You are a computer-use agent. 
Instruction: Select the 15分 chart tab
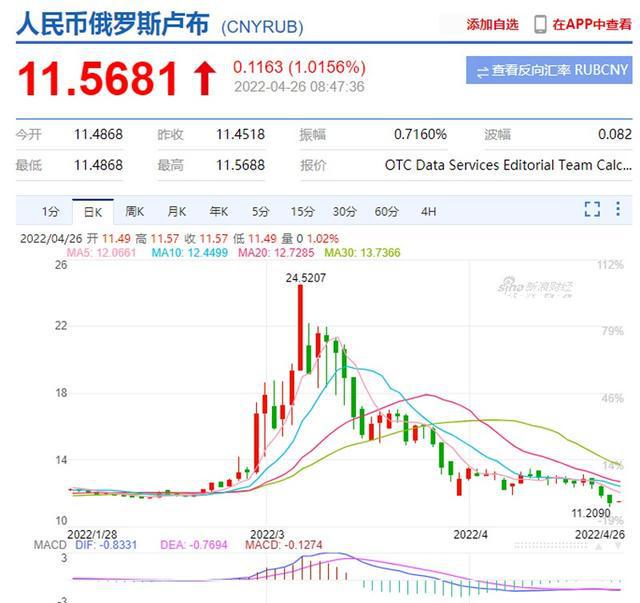point(302,211)
